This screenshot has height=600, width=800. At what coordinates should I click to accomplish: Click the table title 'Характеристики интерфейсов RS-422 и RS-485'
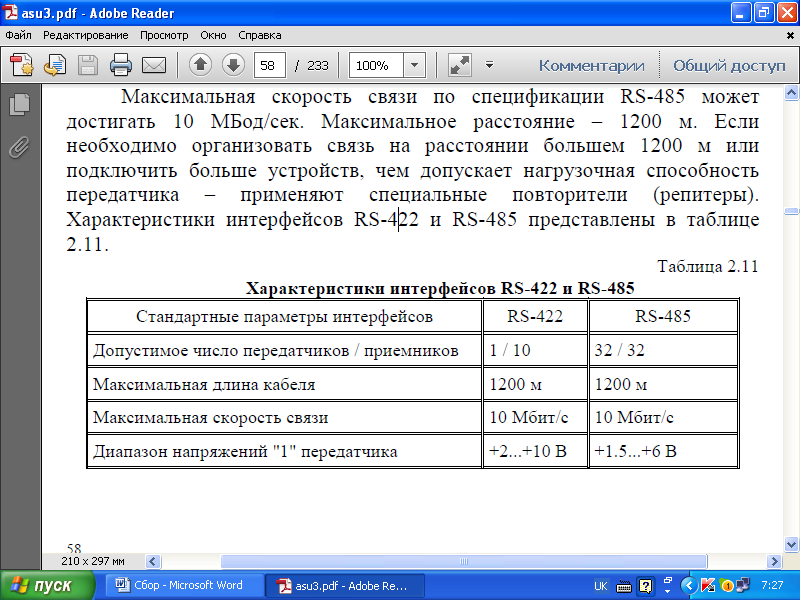point(440,288)
